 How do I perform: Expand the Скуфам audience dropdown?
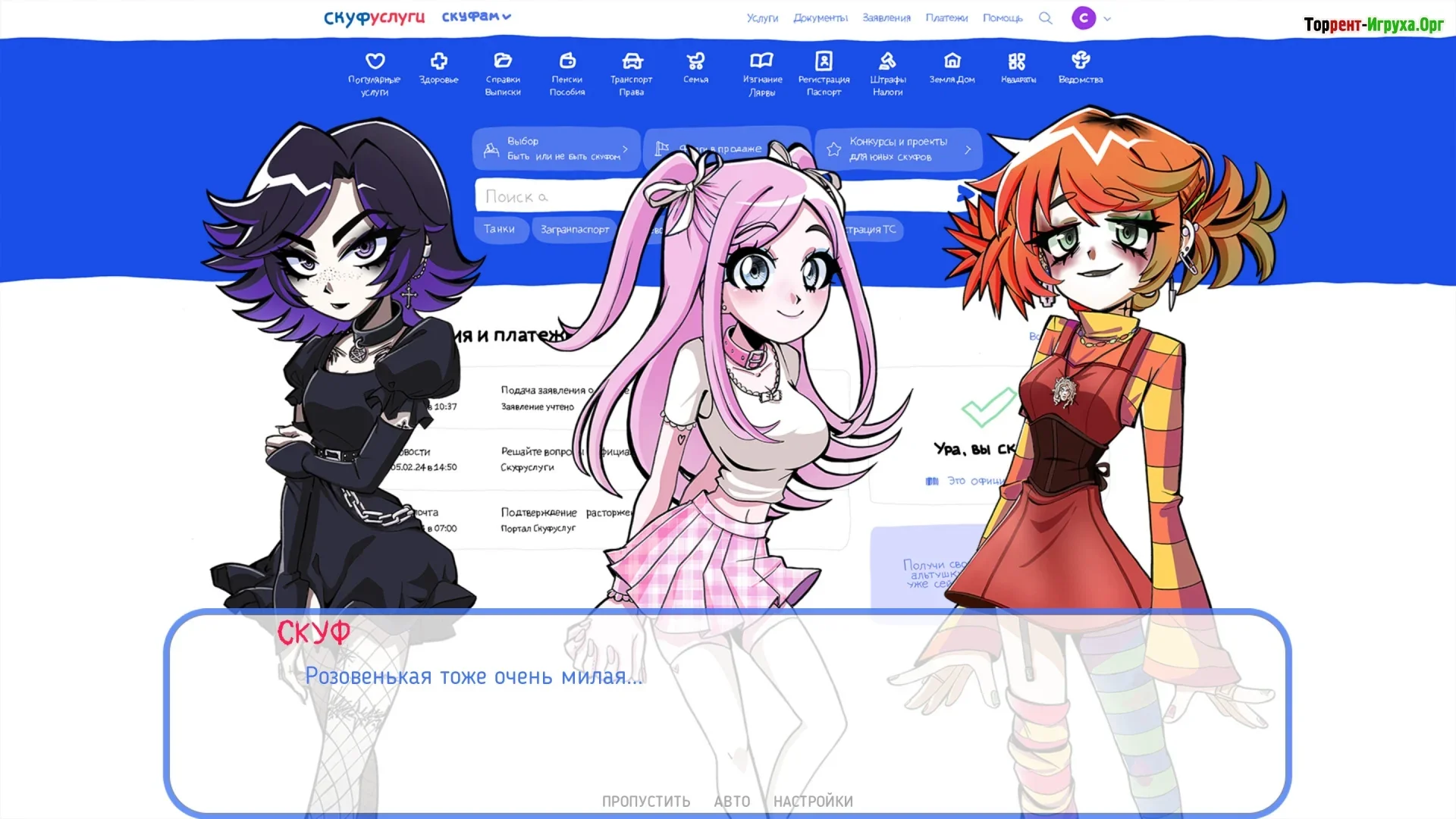476,17
